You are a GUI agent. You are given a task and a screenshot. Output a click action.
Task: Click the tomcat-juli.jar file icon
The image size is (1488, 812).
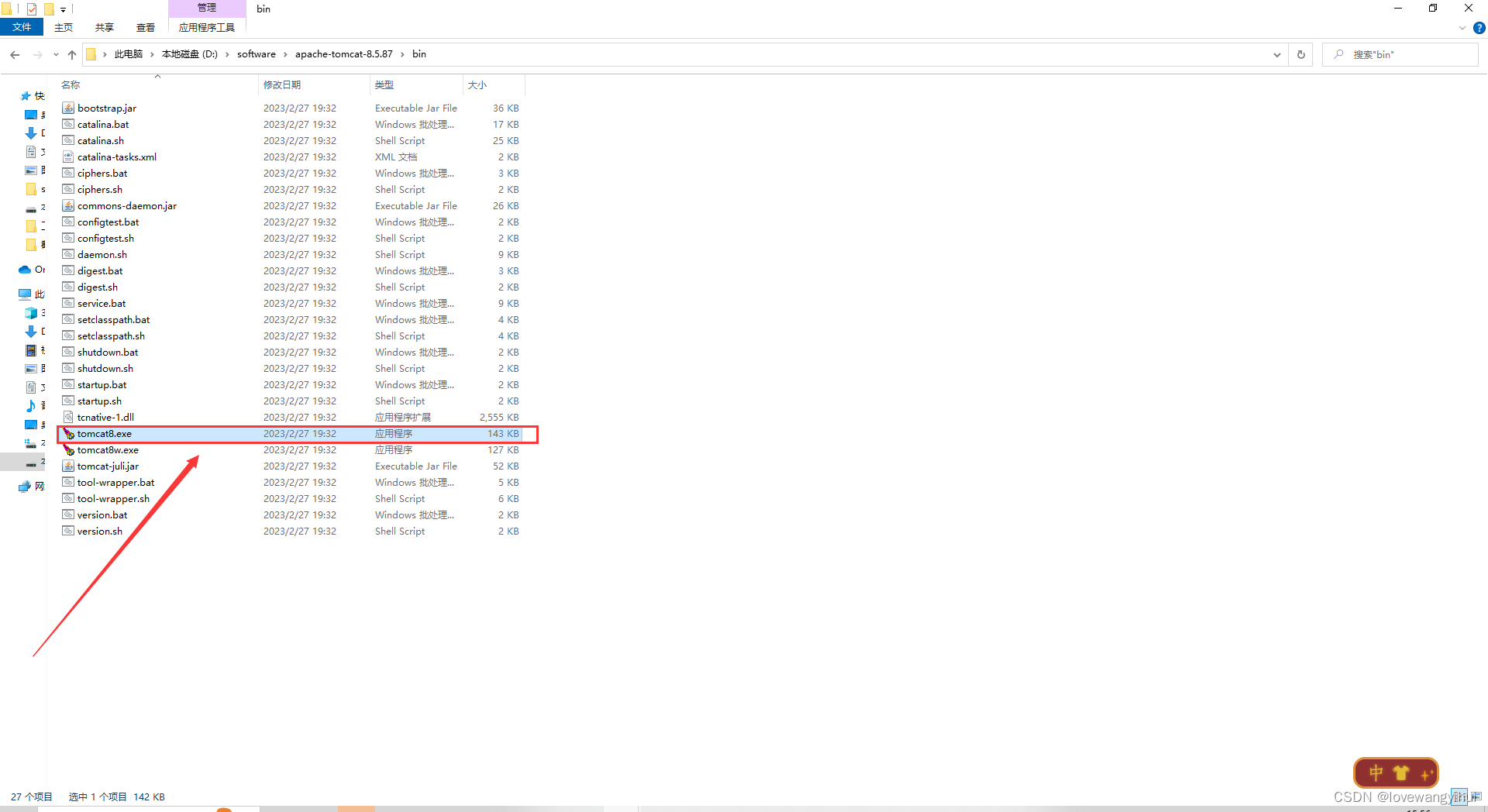[x=68, y=466]
